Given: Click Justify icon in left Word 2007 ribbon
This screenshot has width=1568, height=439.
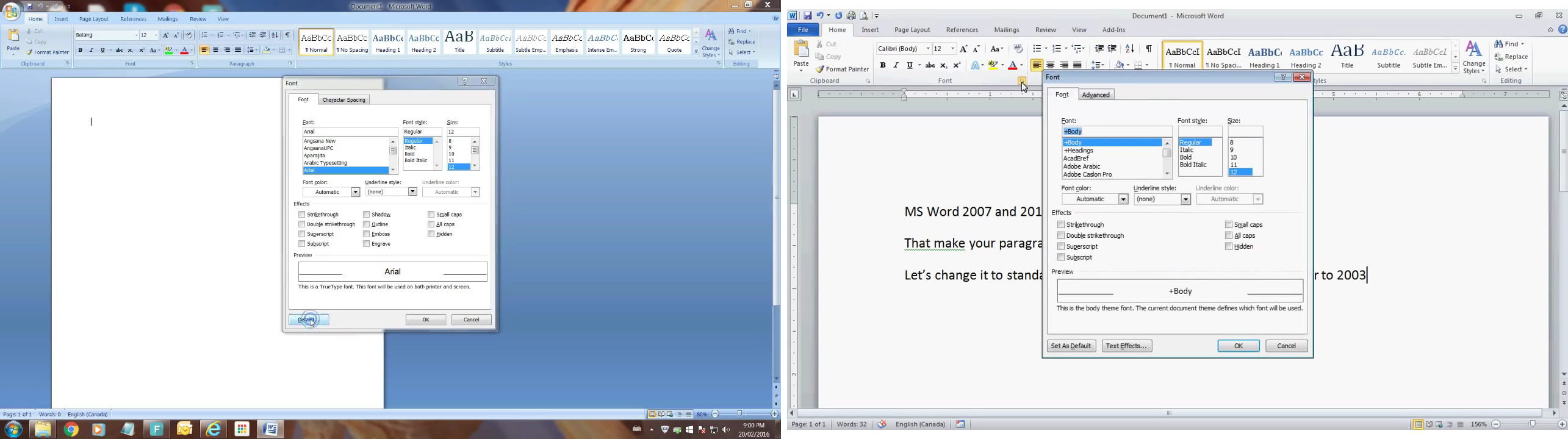Looking at the screenshot, I should [x=239, y=51].
